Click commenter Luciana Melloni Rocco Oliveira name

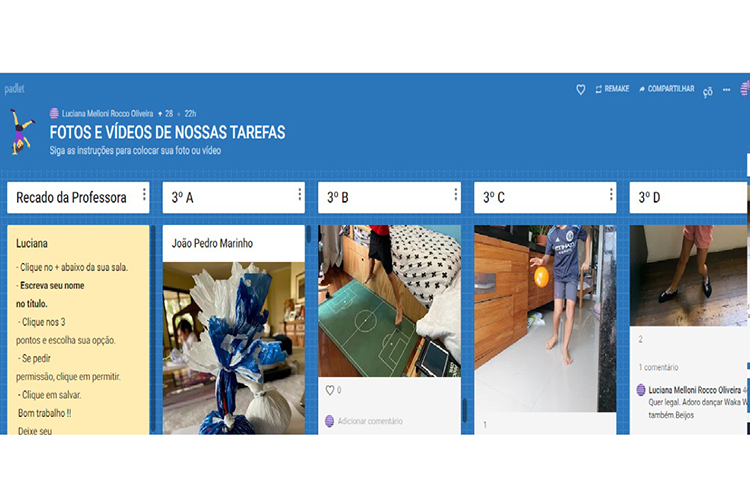(695, 390)
